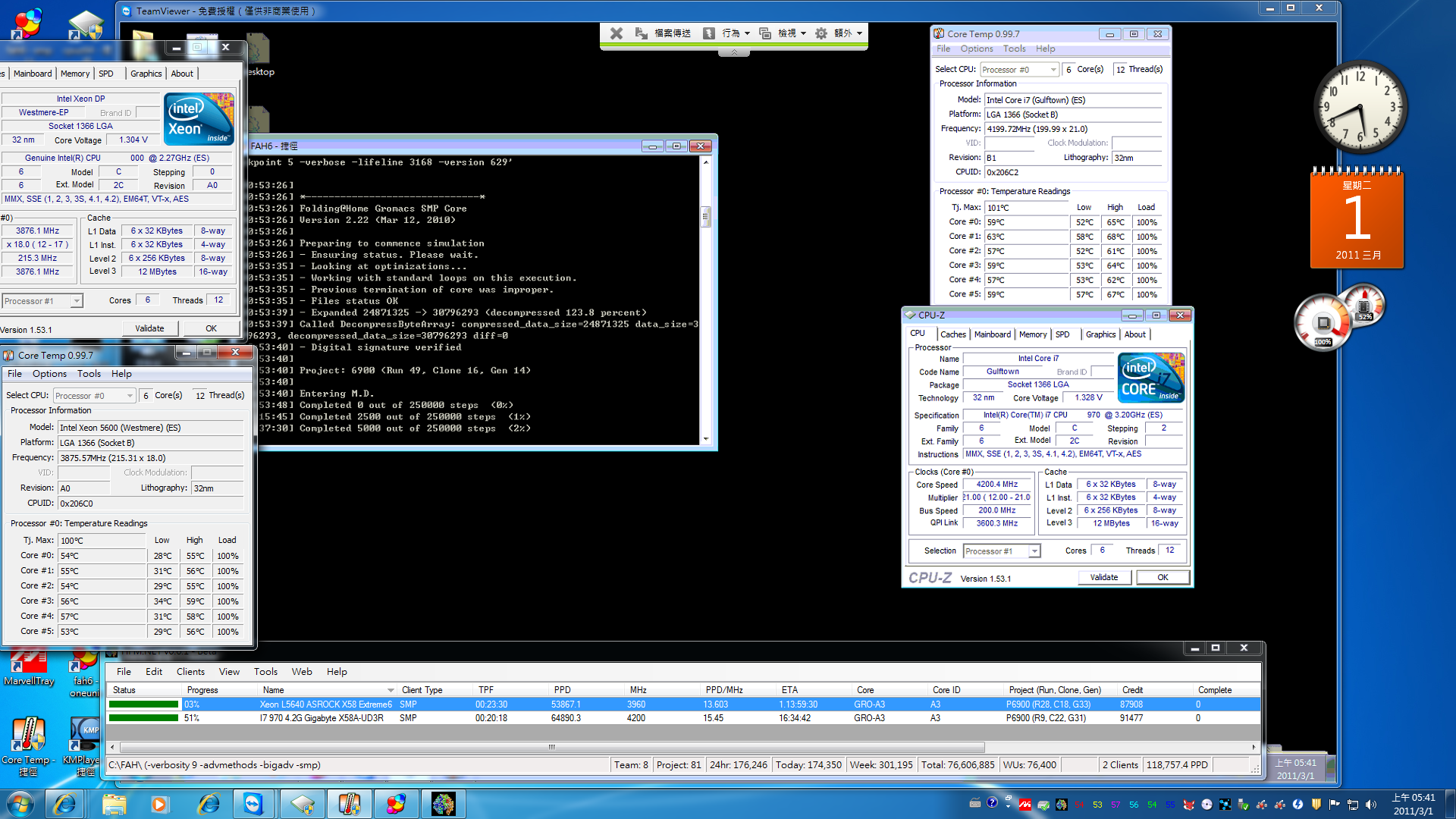The height and width of the screenshot is (819, 1456).
Task: Click the CPU meter gadget
Action: (x=1339, y=317)
